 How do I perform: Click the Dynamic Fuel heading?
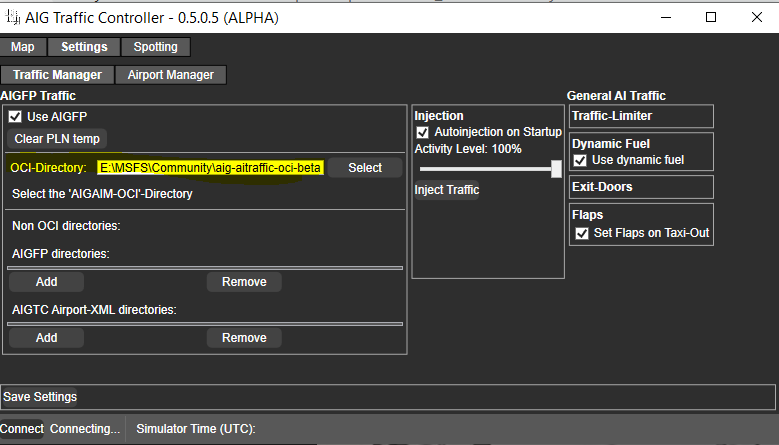click(x=611, y=144)
